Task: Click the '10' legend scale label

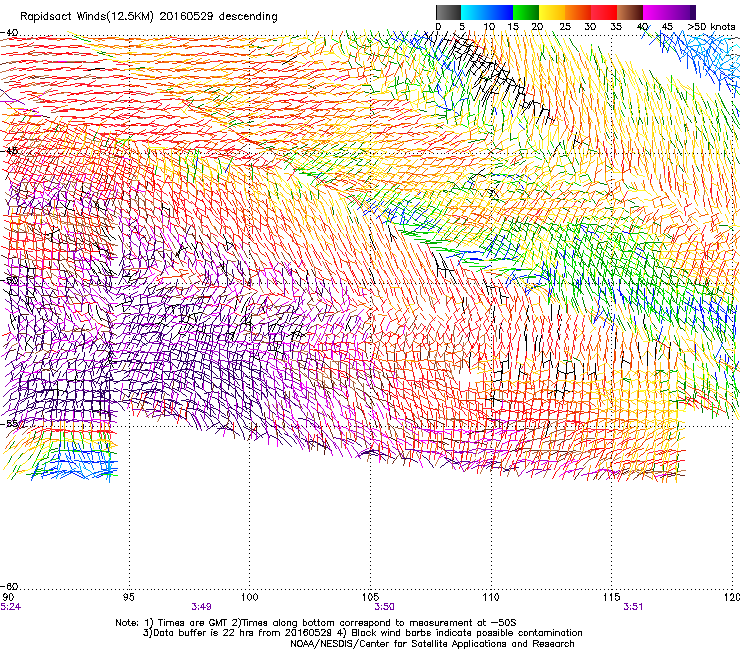Action: (489, 27)
